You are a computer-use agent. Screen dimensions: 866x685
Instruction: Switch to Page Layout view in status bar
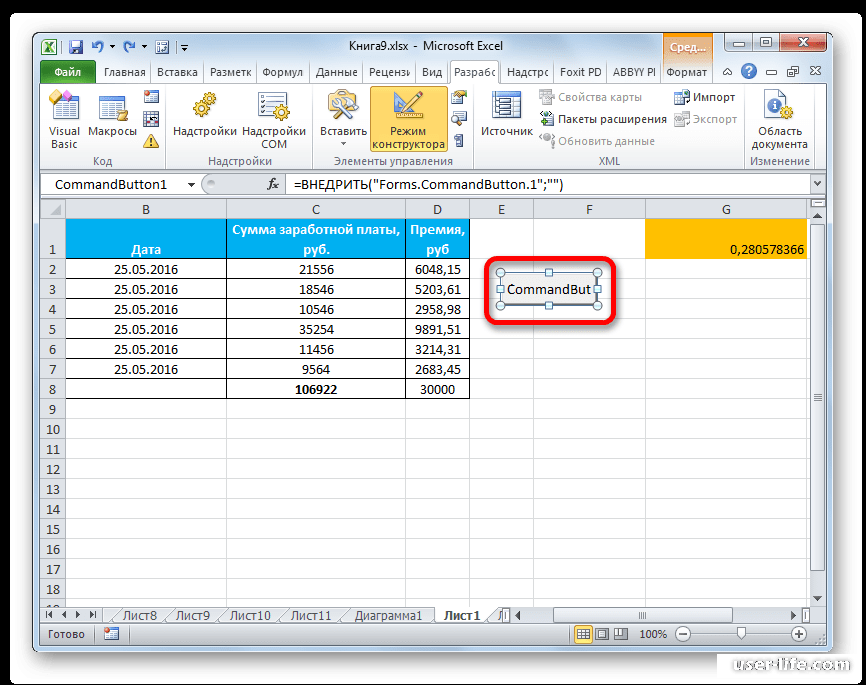point(602,633)
